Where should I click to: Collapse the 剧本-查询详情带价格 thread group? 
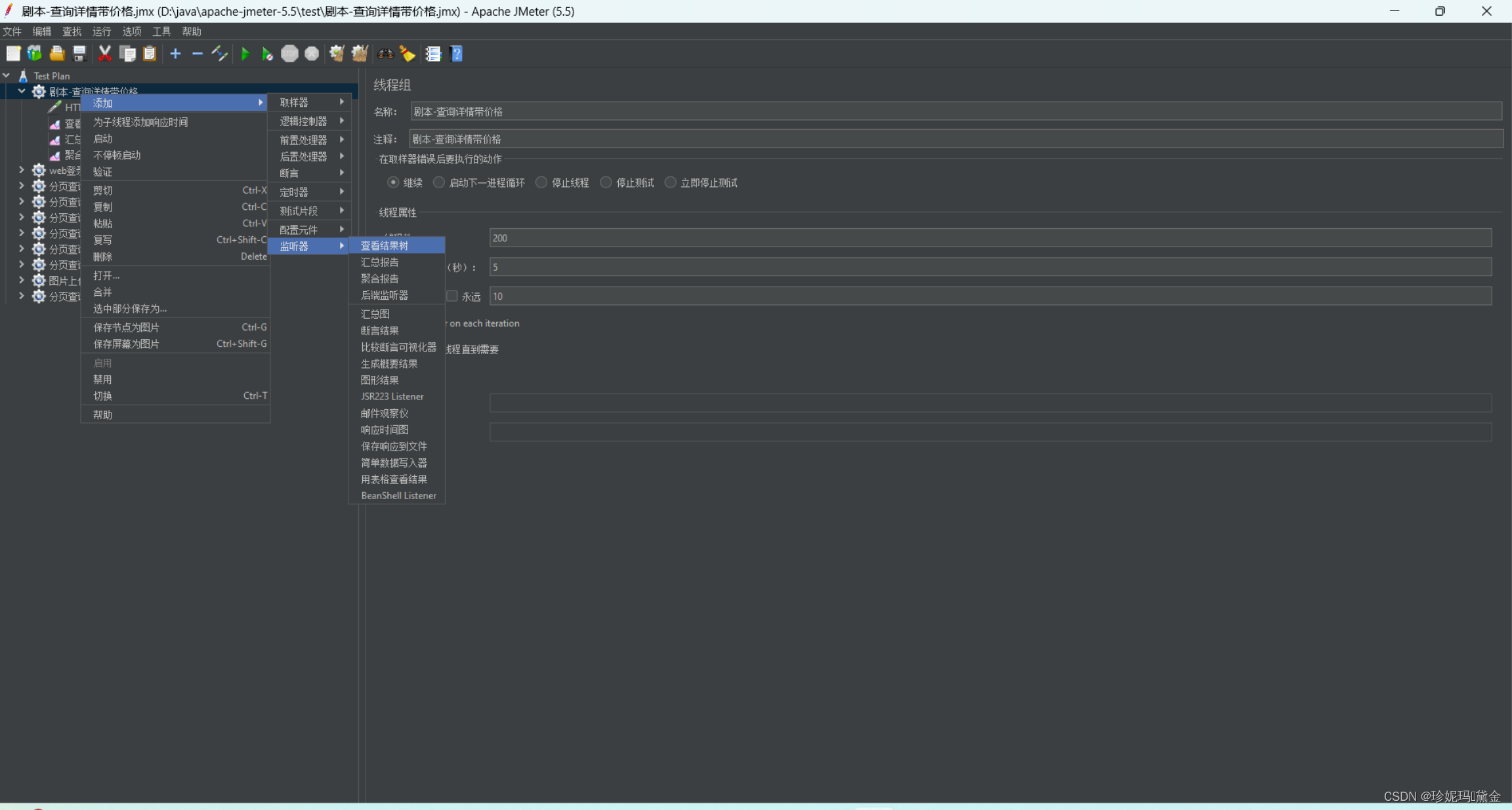click(x=22, y=91)
